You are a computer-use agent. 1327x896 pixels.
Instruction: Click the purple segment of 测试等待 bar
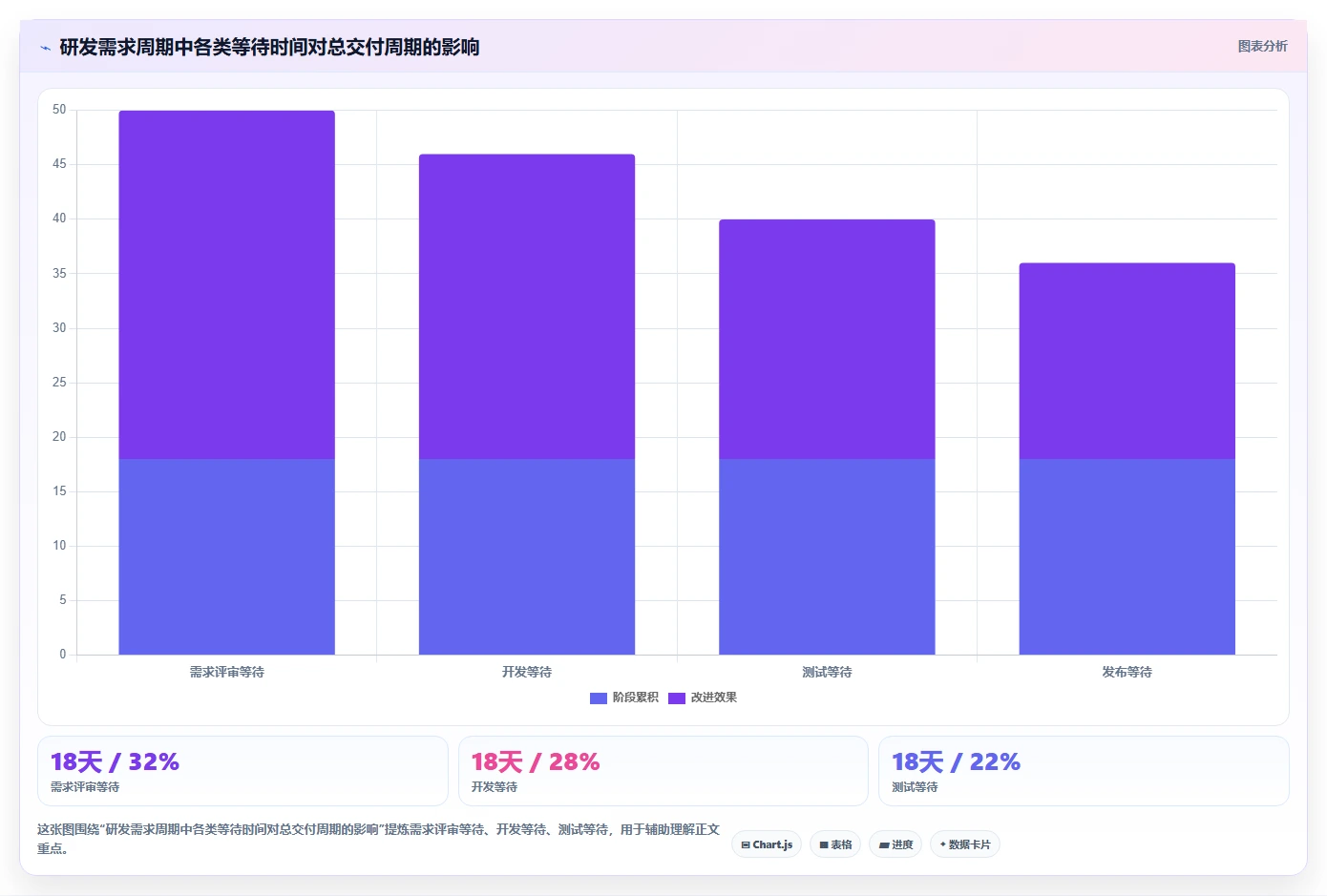(827, 339)
